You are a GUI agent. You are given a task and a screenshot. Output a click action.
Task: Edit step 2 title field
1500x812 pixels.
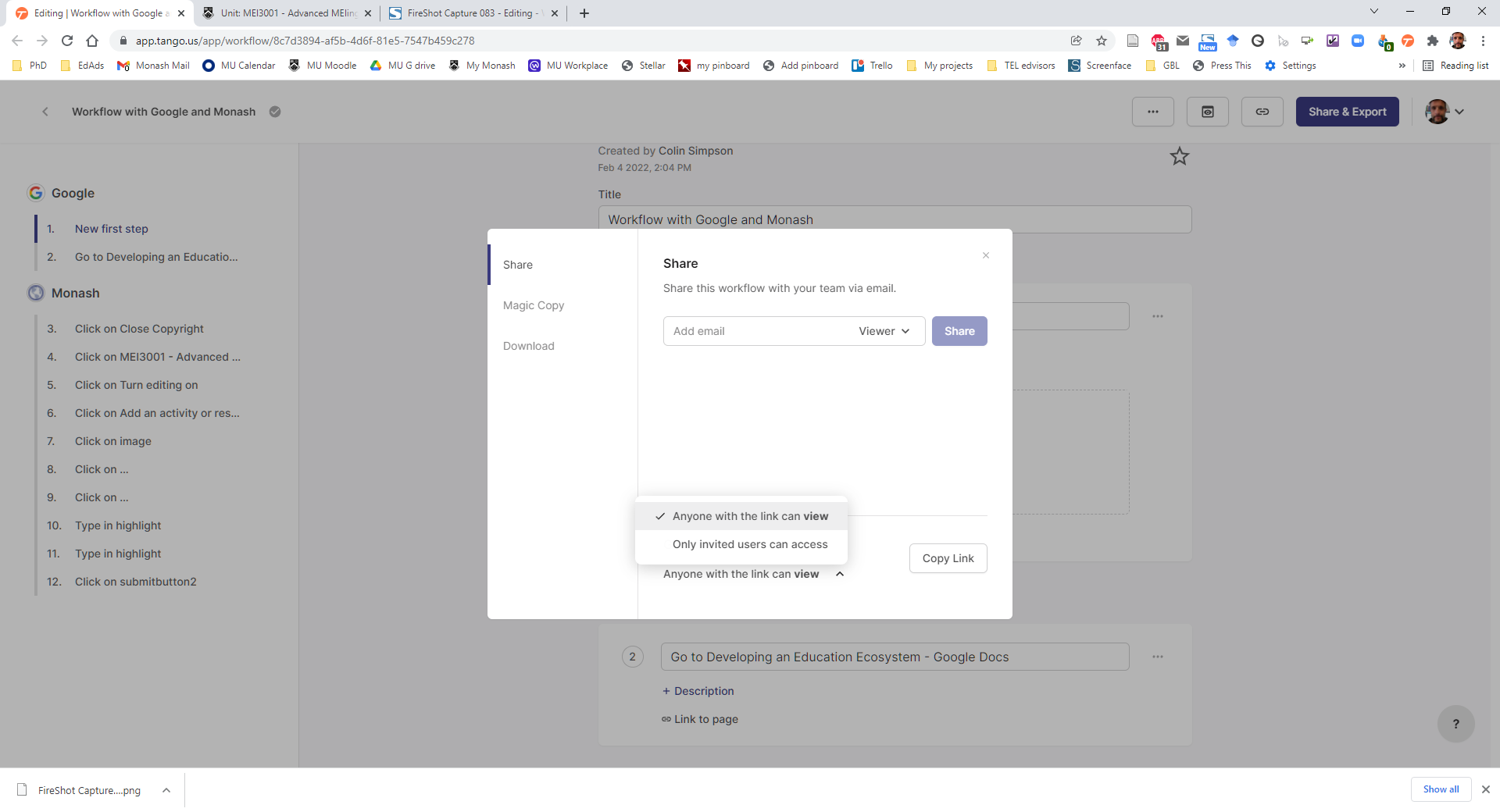point(895,657)
